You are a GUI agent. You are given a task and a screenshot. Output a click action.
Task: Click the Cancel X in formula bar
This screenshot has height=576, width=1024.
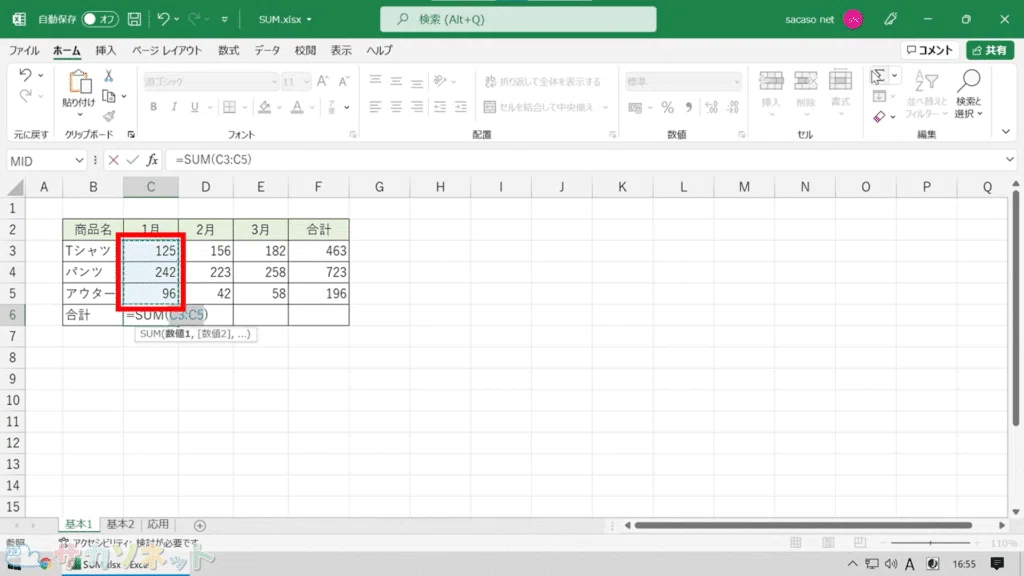[x=113, y=160]
